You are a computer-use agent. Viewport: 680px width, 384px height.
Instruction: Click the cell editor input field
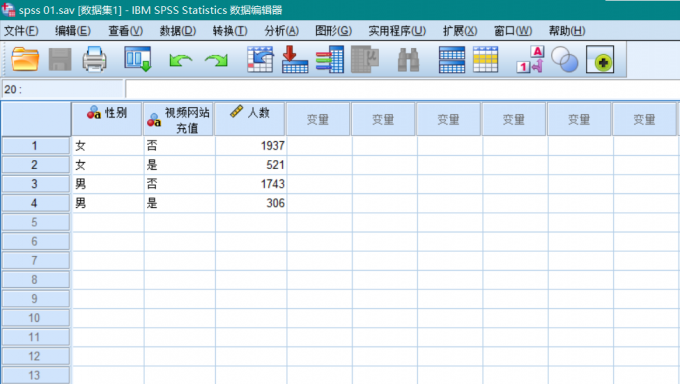pos(402,89)
